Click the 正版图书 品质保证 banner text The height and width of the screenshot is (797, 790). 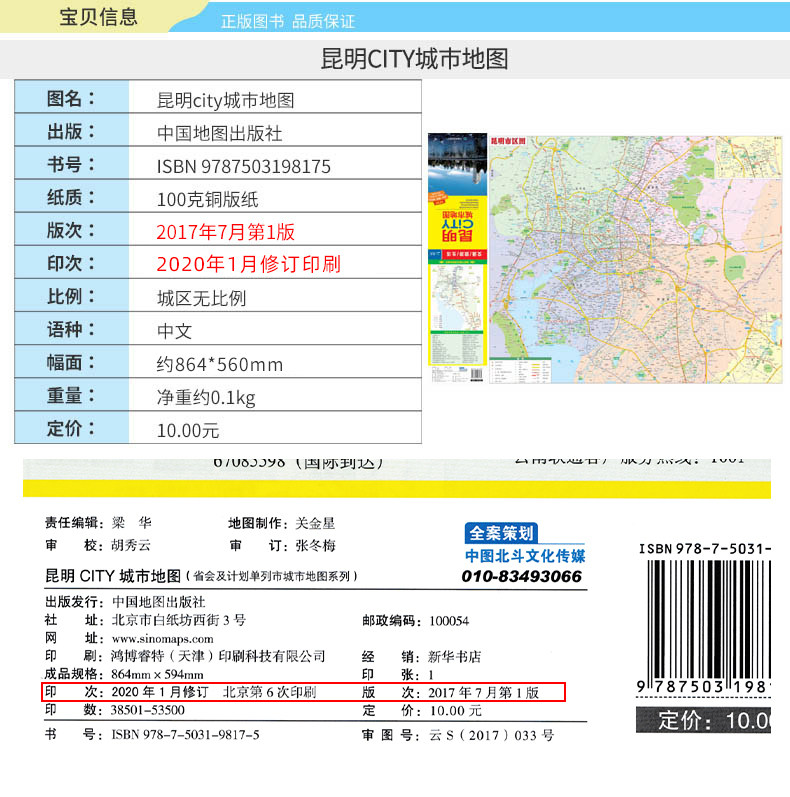(x=288, y=21)
